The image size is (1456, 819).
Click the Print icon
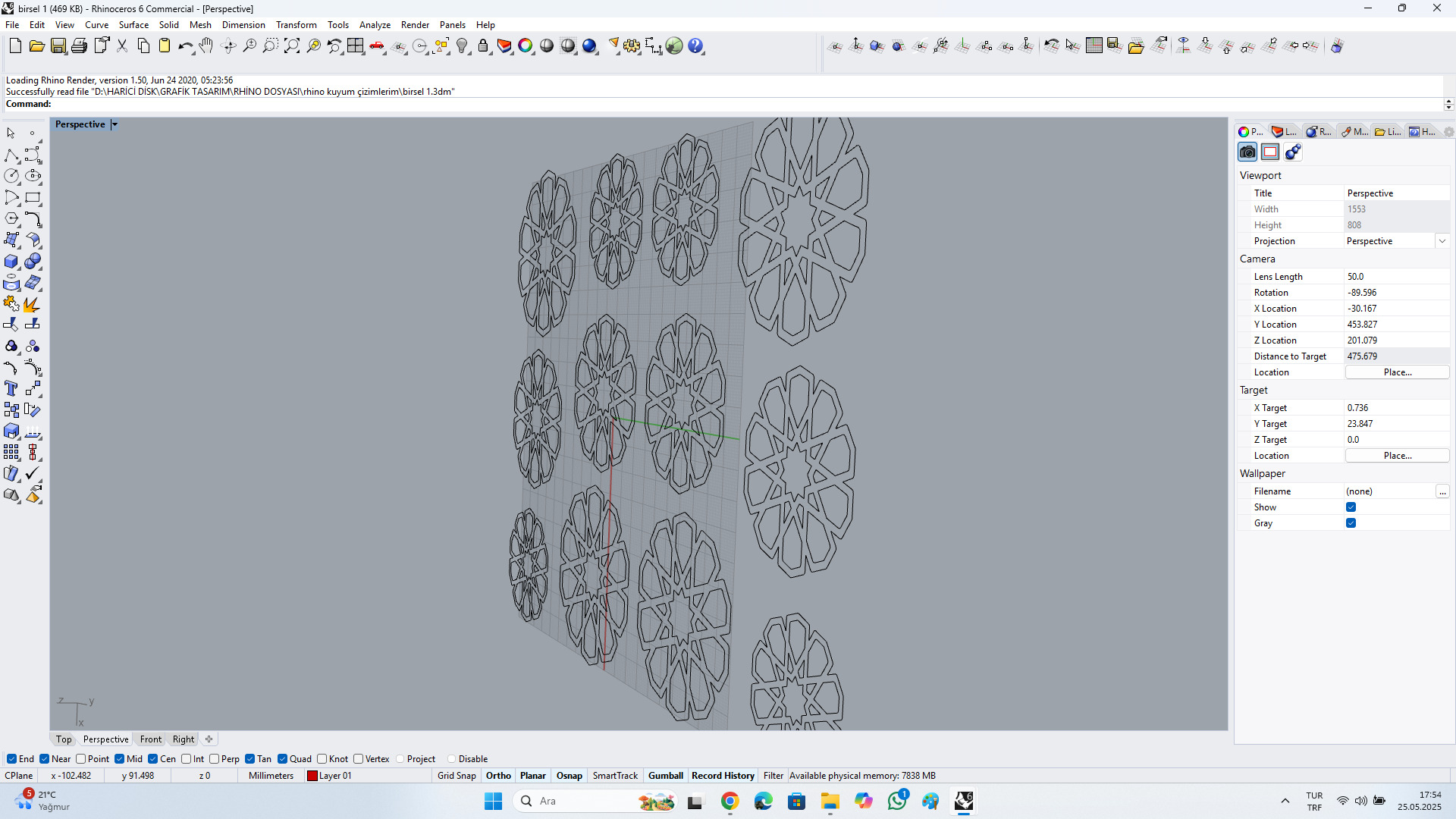point(79,46)
